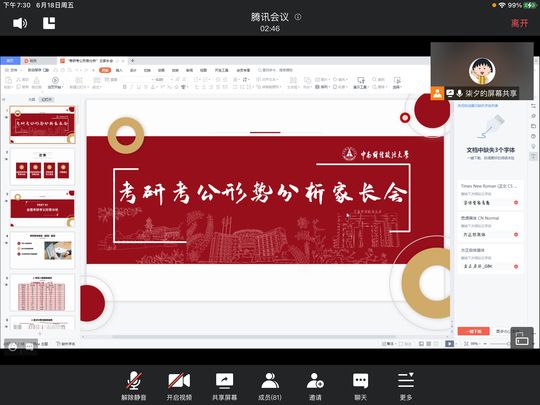Click the red one-click download button
This screenshot has height=405, width=540.
tap(474, 331)
